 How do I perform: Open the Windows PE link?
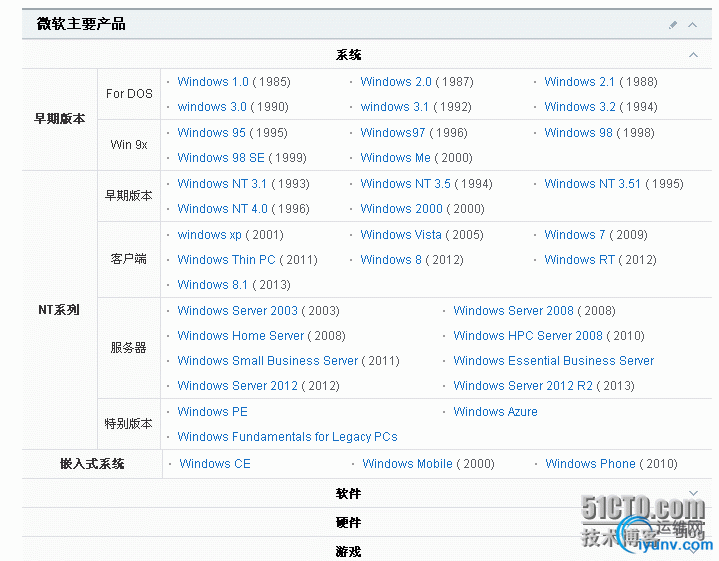tap(212, 411)
